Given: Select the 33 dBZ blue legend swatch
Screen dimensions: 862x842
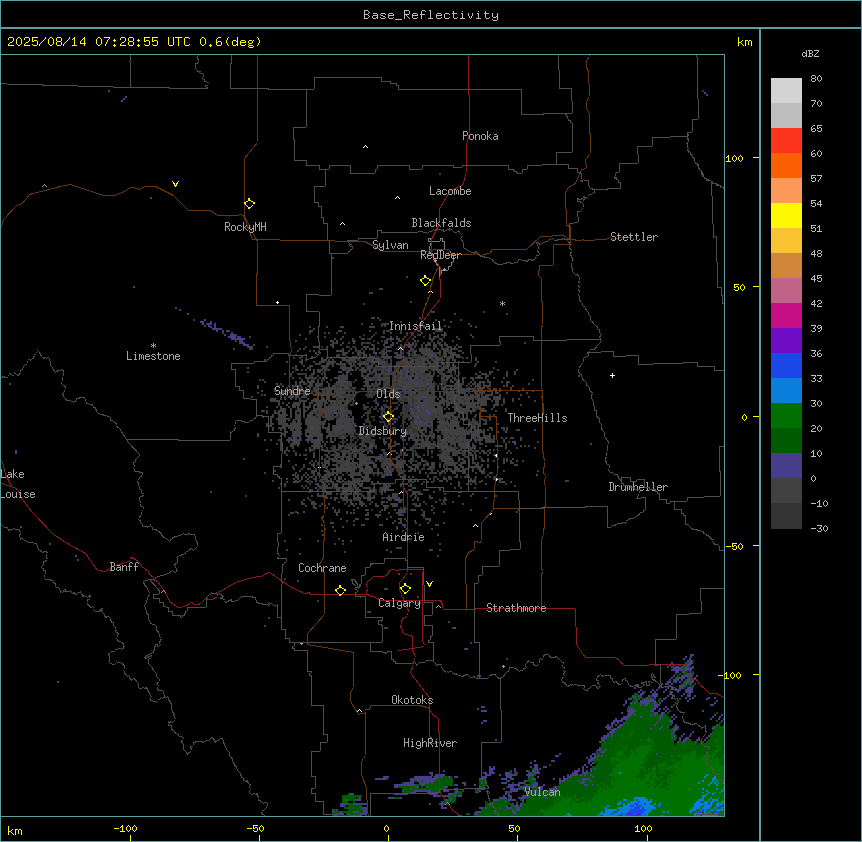Looking at the screenshot, I should 786,365.
